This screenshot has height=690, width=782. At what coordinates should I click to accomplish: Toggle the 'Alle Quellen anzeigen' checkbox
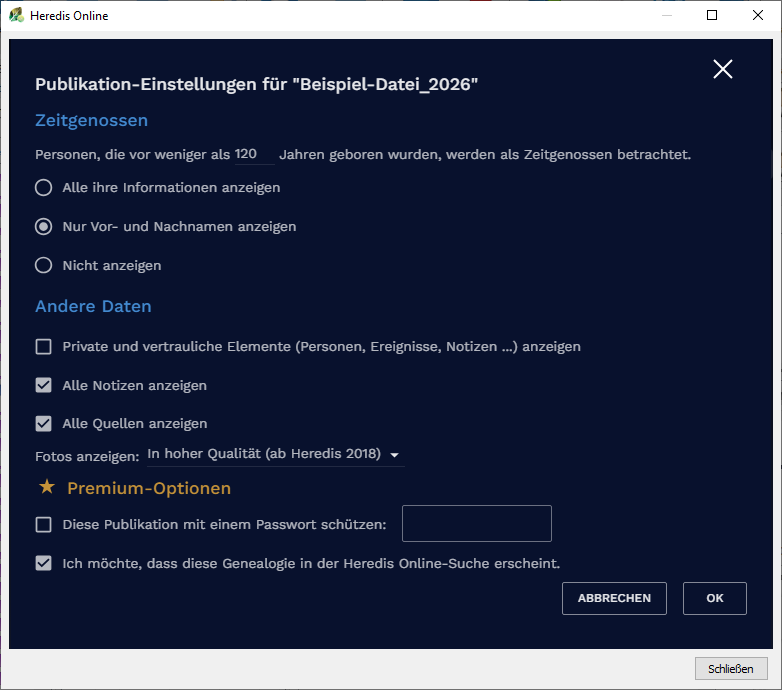44,423
